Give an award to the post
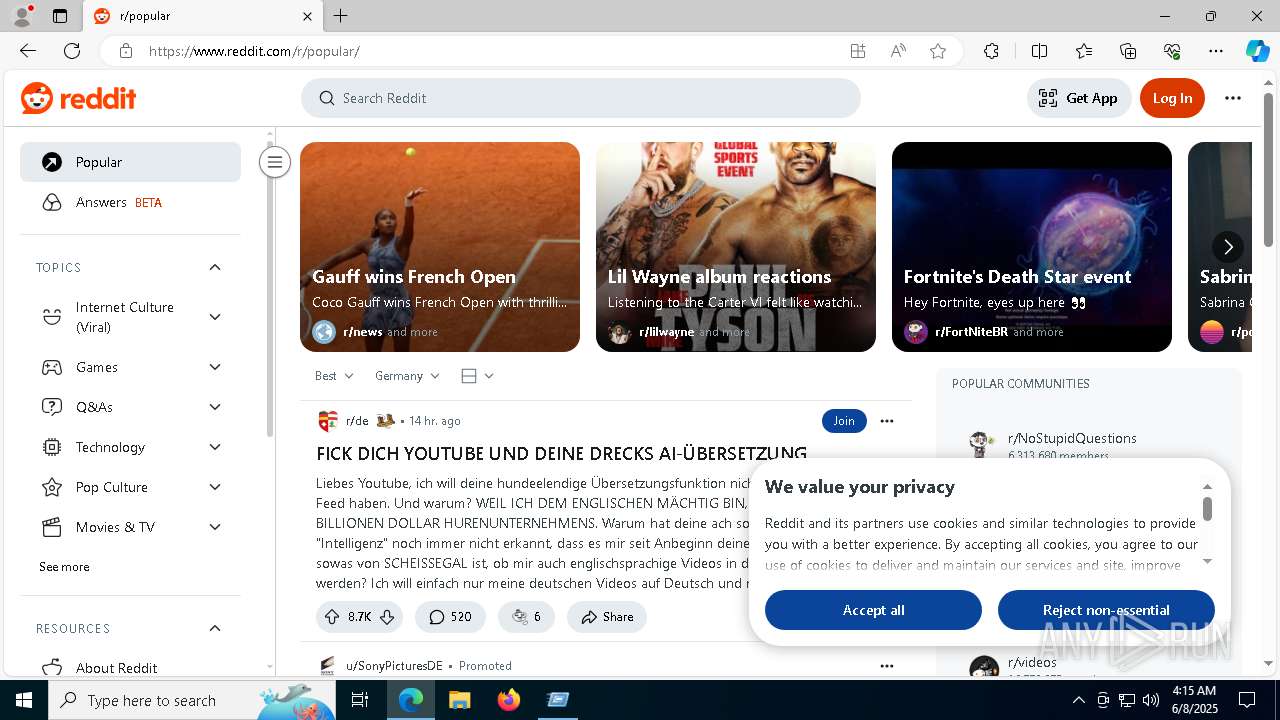 pyautogui.click(x=526, y=617)
